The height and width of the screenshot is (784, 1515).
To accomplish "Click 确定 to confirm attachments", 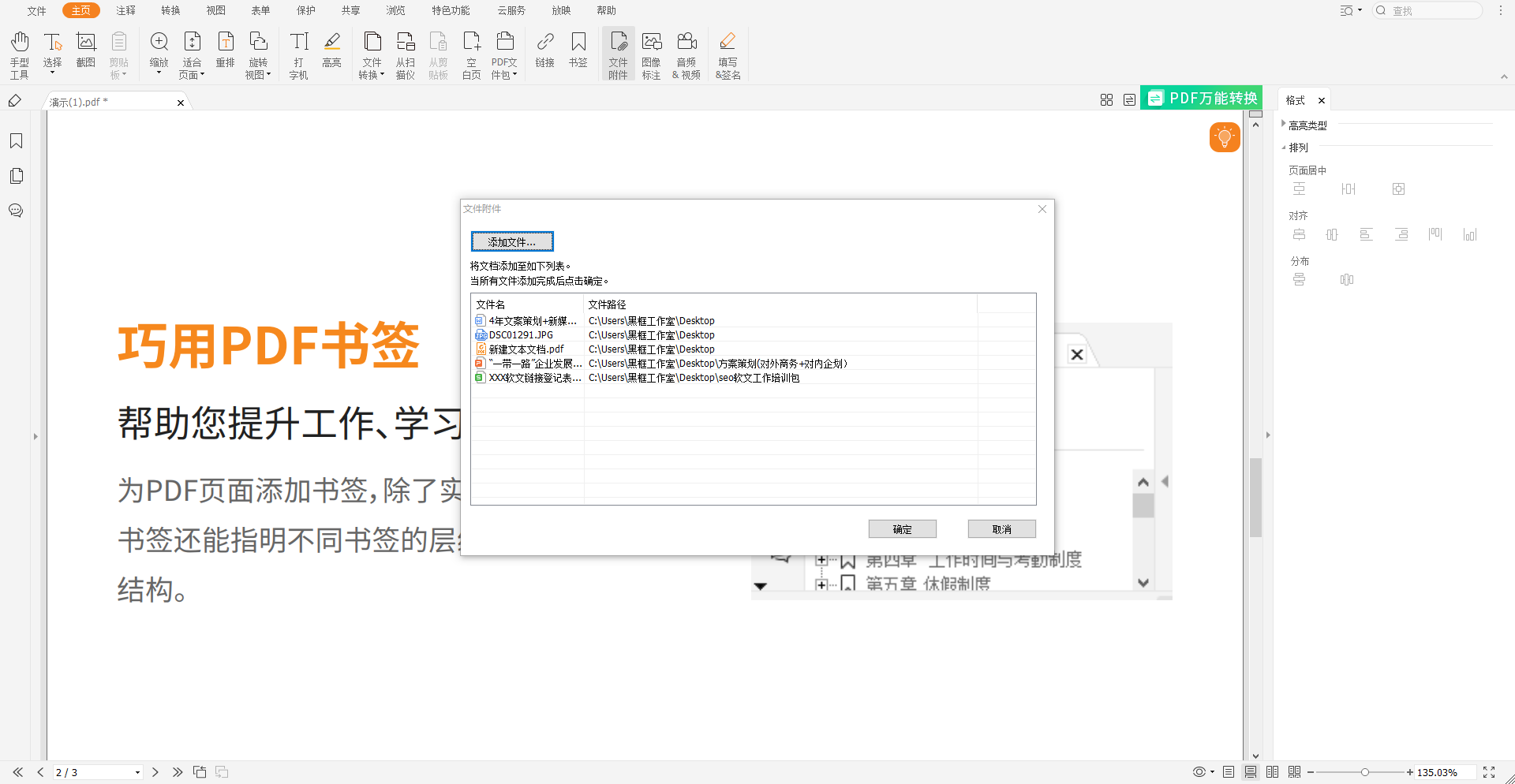I will [902, 528].
